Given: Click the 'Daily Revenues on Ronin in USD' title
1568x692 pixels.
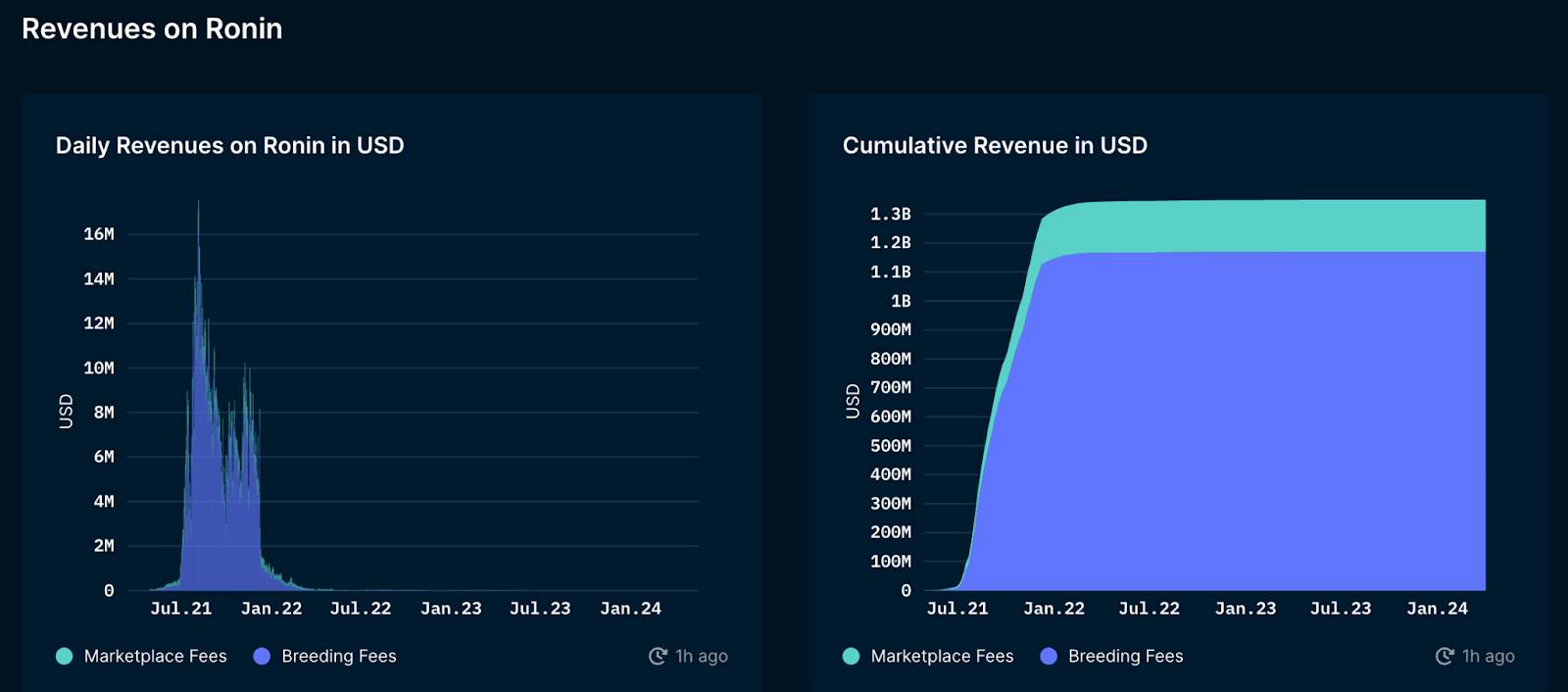Looking at the screenshot, I should point(229,145).
